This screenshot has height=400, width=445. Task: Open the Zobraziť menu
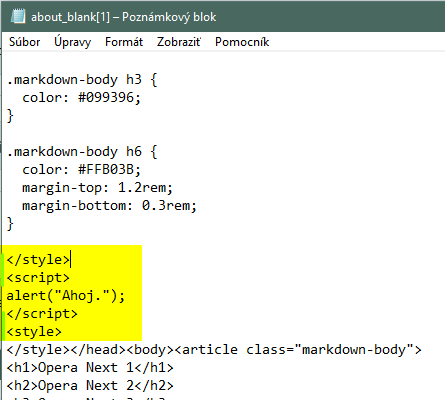pyautogui.click(x=179, y=42)
